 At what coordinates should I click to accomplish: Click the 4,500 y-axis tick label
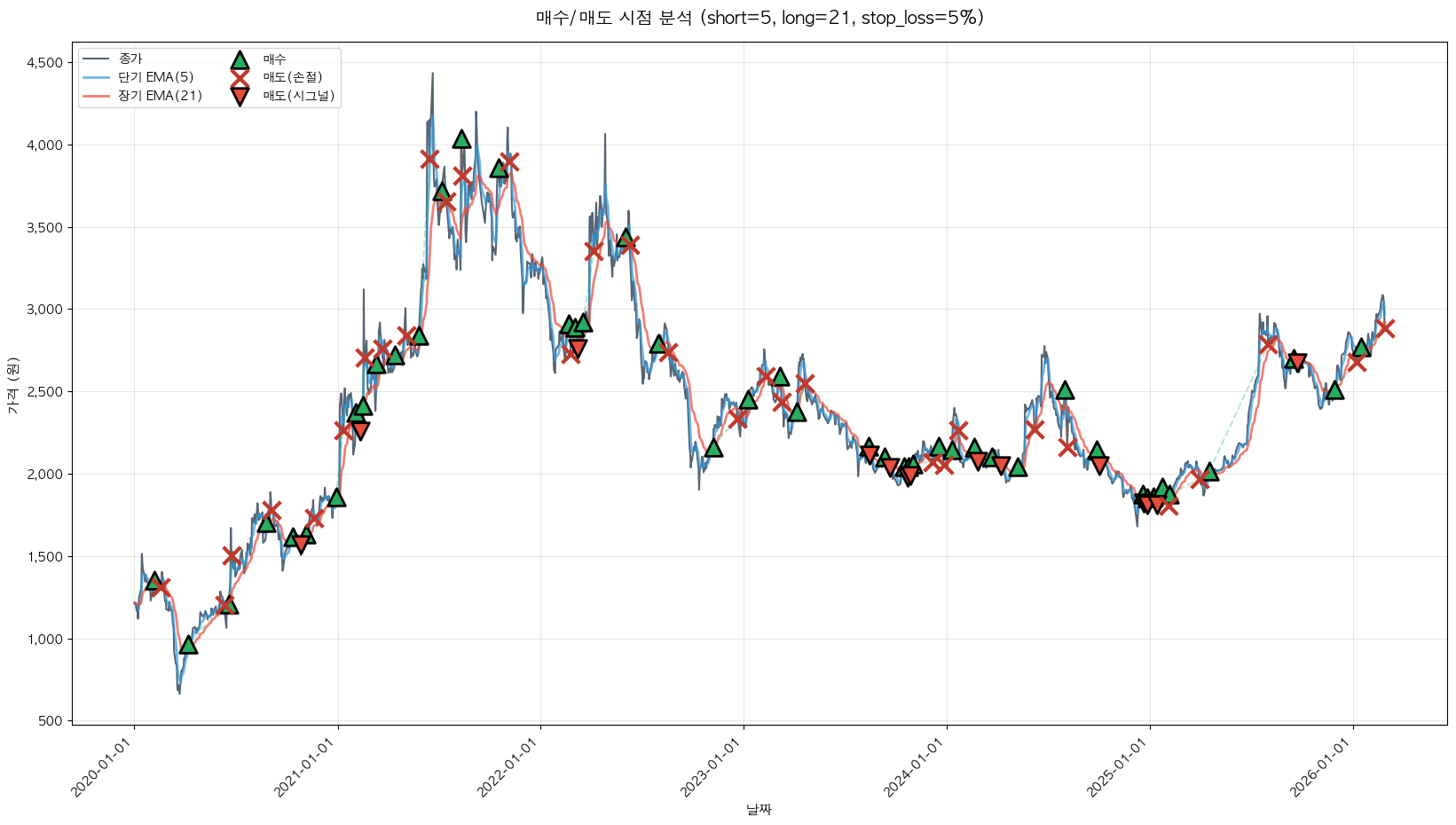click(x=44, y=63)
